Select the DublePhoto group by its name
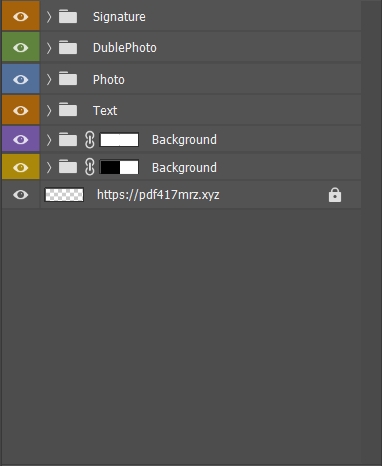382x466 pixels. point(125,48)
